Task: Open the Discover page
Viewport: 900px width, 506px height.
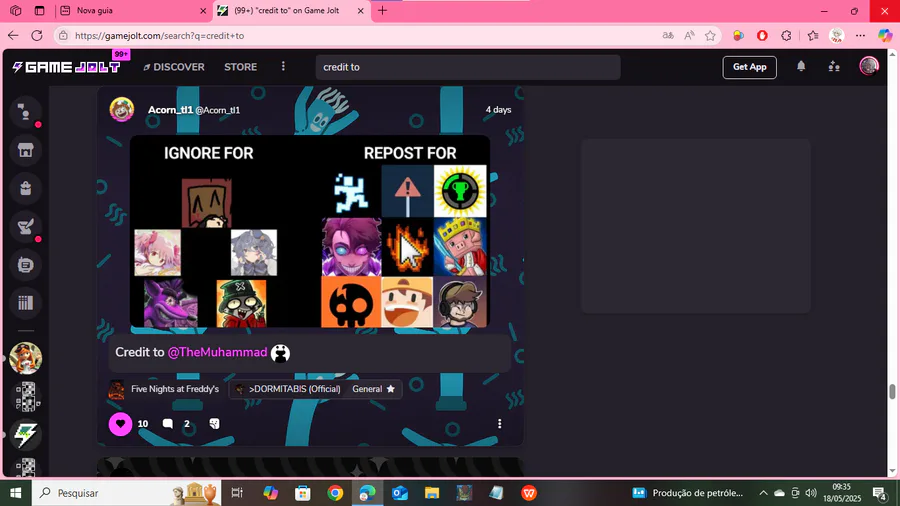Action: 174,67
